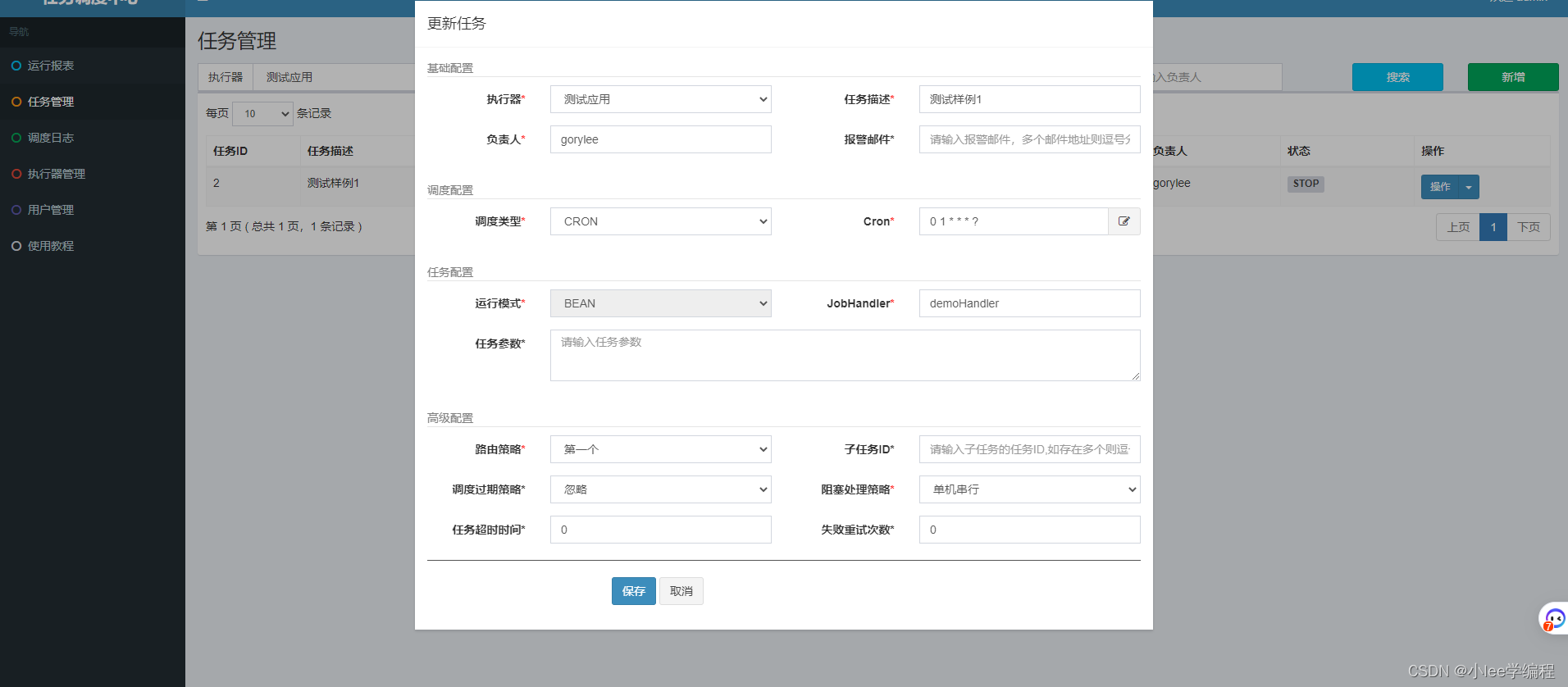The width and height of the screenshot is (1568, 687).
Task: Click 测试样例1 in the task table
Action: click(333, 183)
